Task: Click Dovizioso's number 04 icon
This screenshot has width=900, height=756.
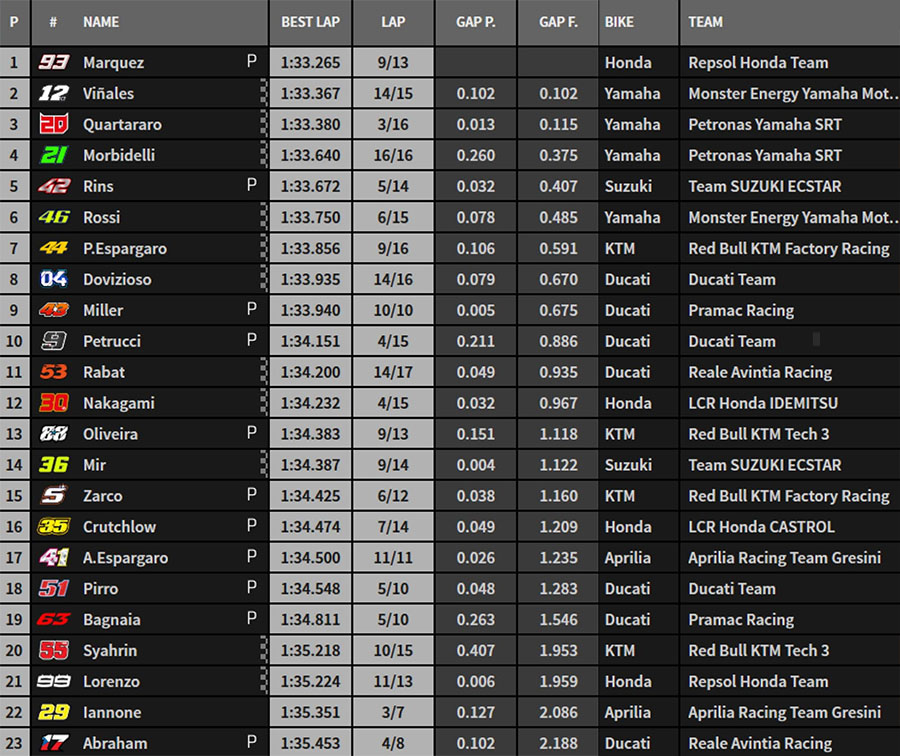Action: tap(53, 279)
